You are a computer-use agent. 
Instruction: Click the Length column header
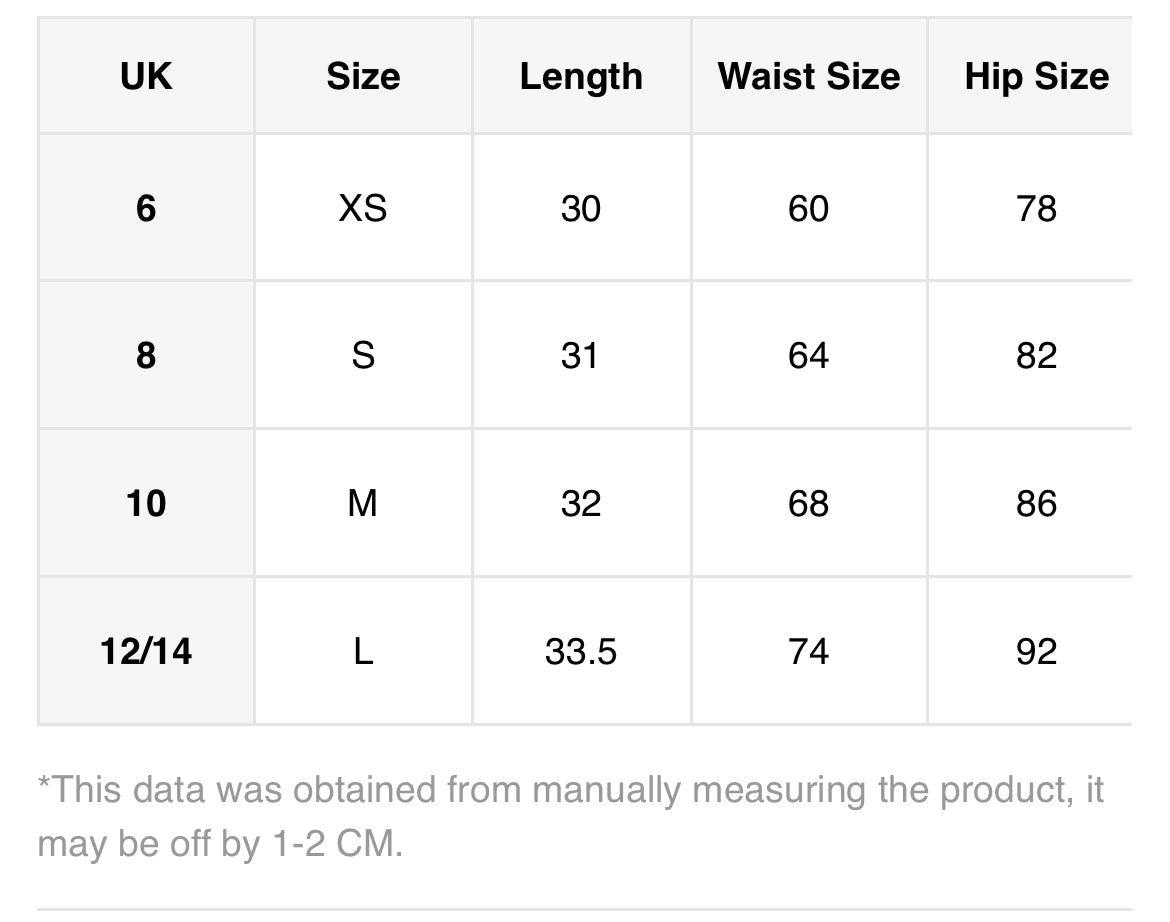pos(581,77)
